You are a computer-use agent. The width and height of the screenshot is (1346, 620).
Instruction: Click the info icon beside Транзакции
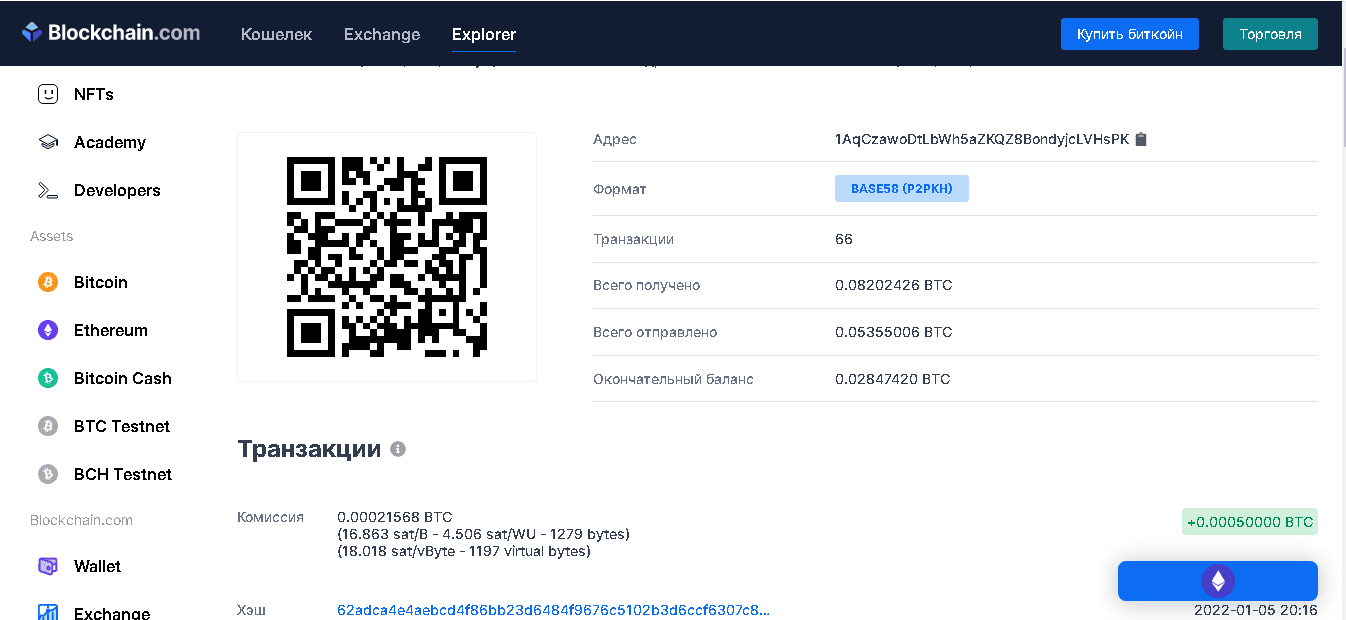(x=397, y=449)
